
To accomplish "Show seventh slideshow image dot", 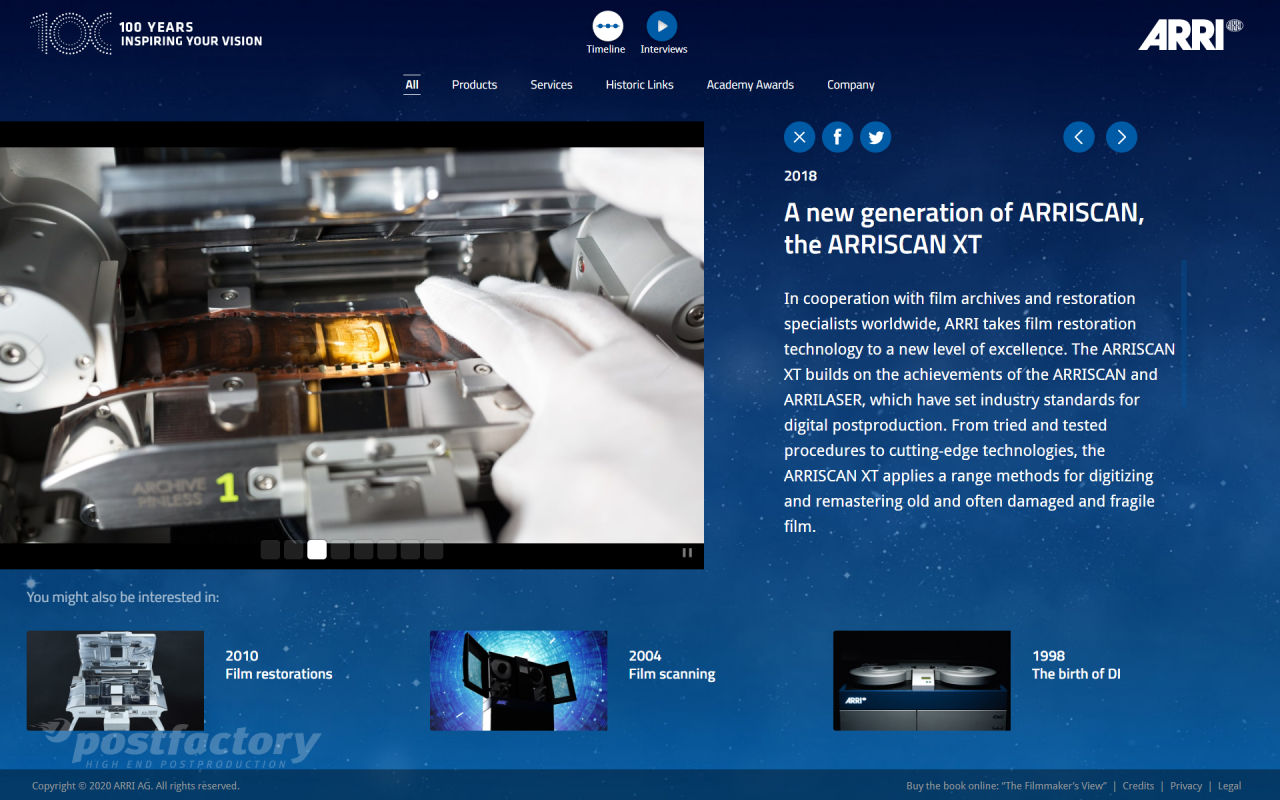I will point(410,549).
